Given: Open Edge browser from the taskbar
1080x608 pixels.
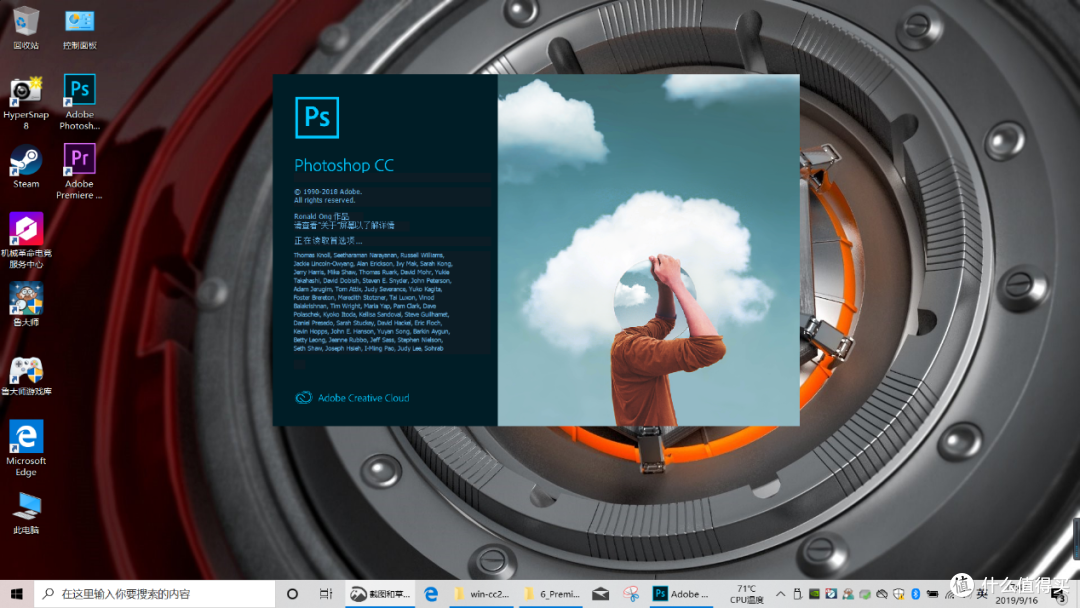Looking at the screenshot, I should (x=431, y=594).
